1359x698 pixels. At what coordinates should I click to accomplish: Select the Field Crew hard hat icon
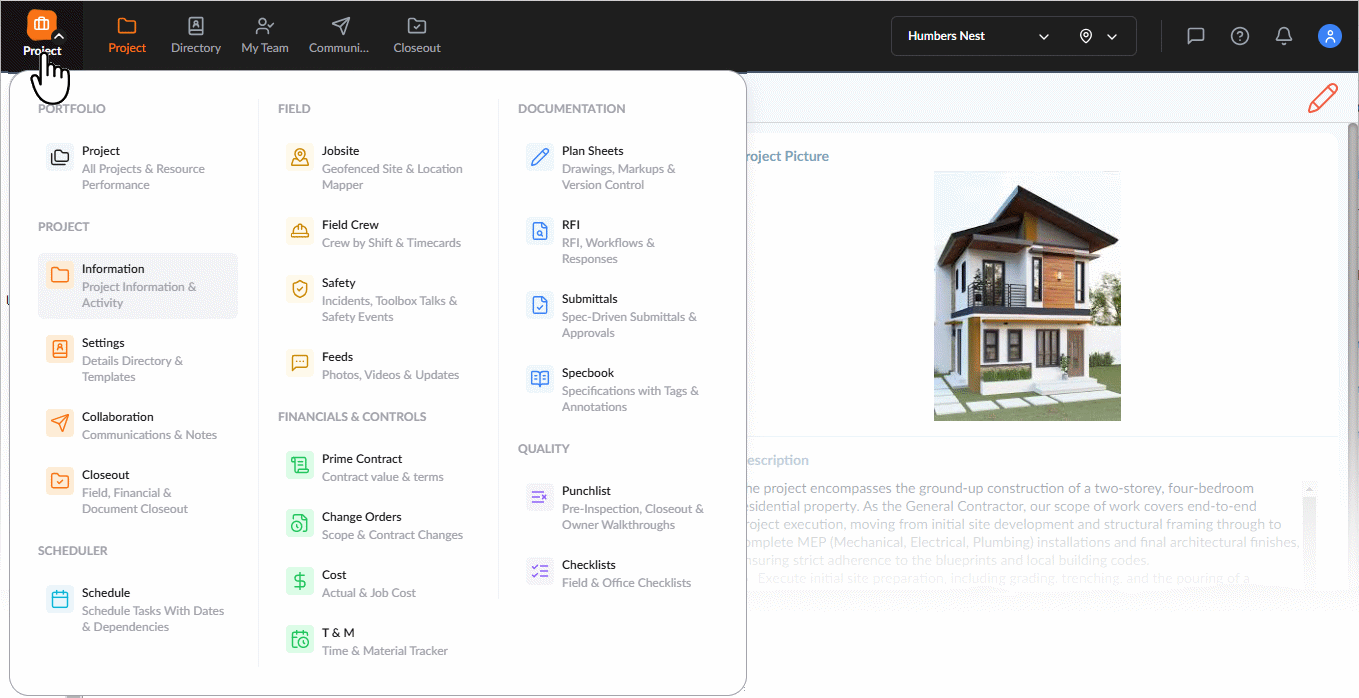tap(300, 231)
